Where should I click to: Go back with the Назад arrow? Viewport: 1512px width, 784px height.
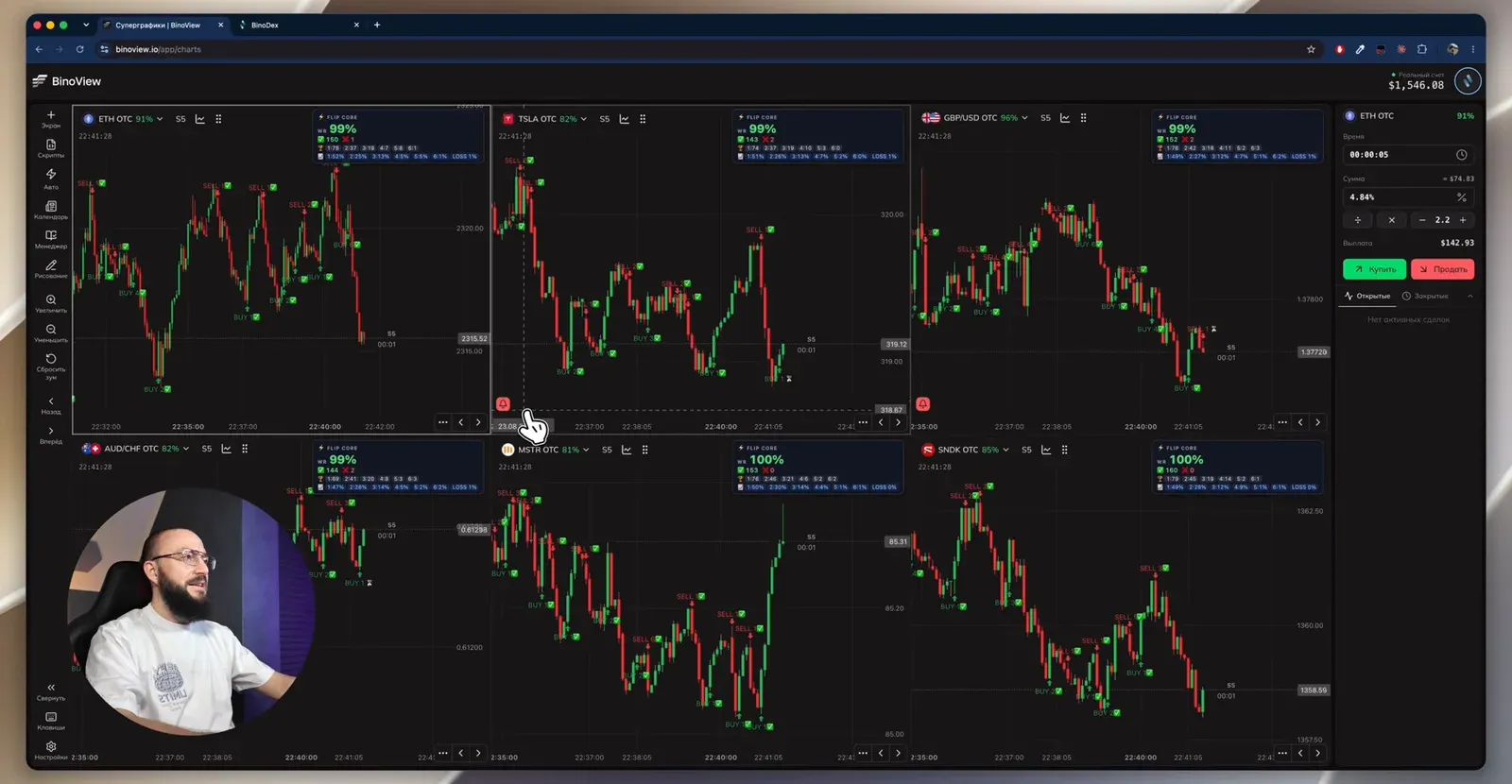click(x=51, y=405)
